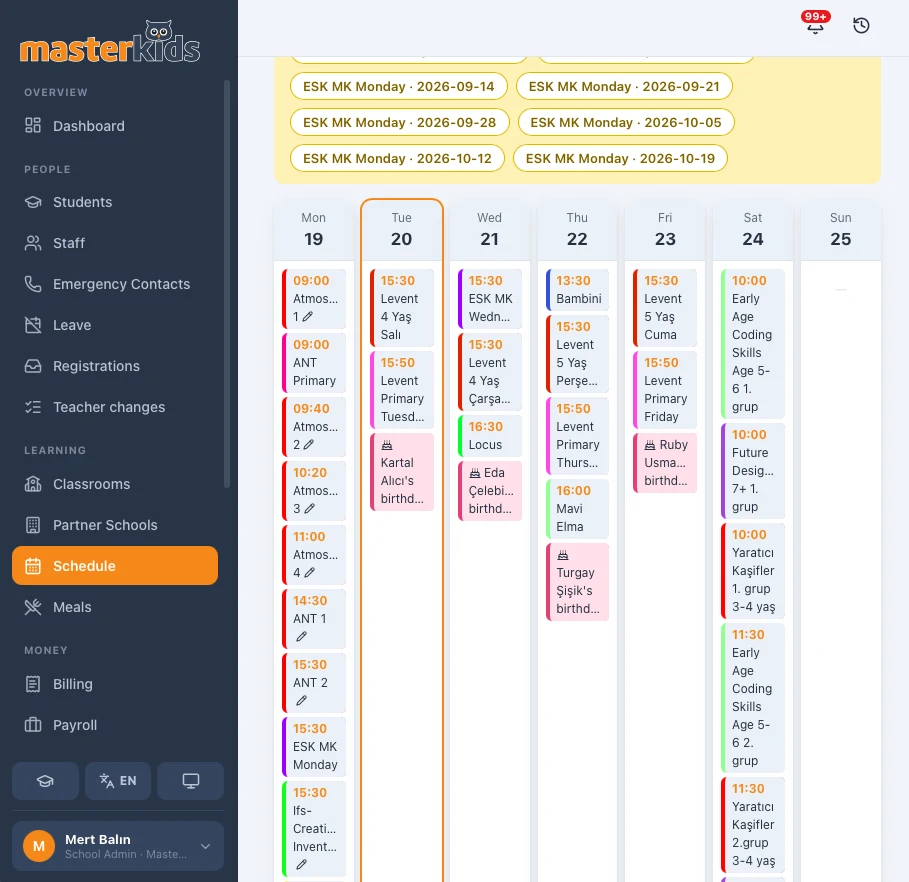Open 16:00 Mavi Elma event
Viewport: 909px width, 882px height.
tap(577, 509)
